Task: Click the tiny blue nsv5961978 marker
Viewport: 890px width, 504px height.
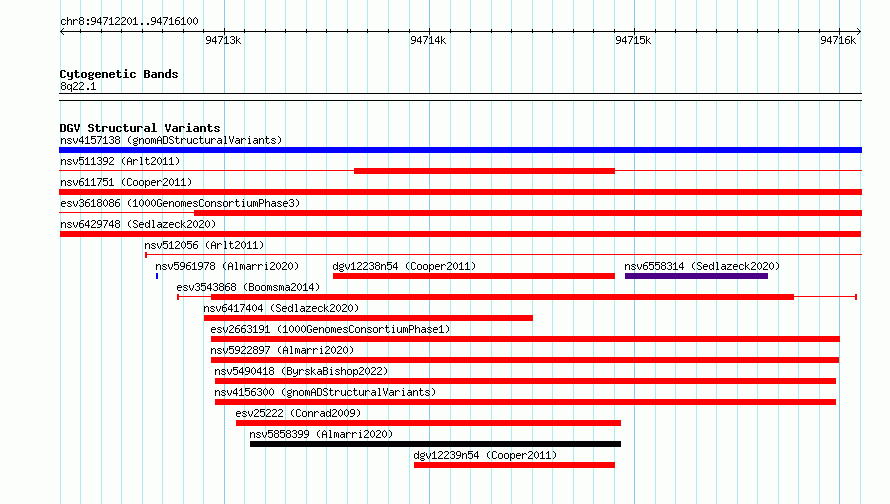Action: [x=157, y=276]
